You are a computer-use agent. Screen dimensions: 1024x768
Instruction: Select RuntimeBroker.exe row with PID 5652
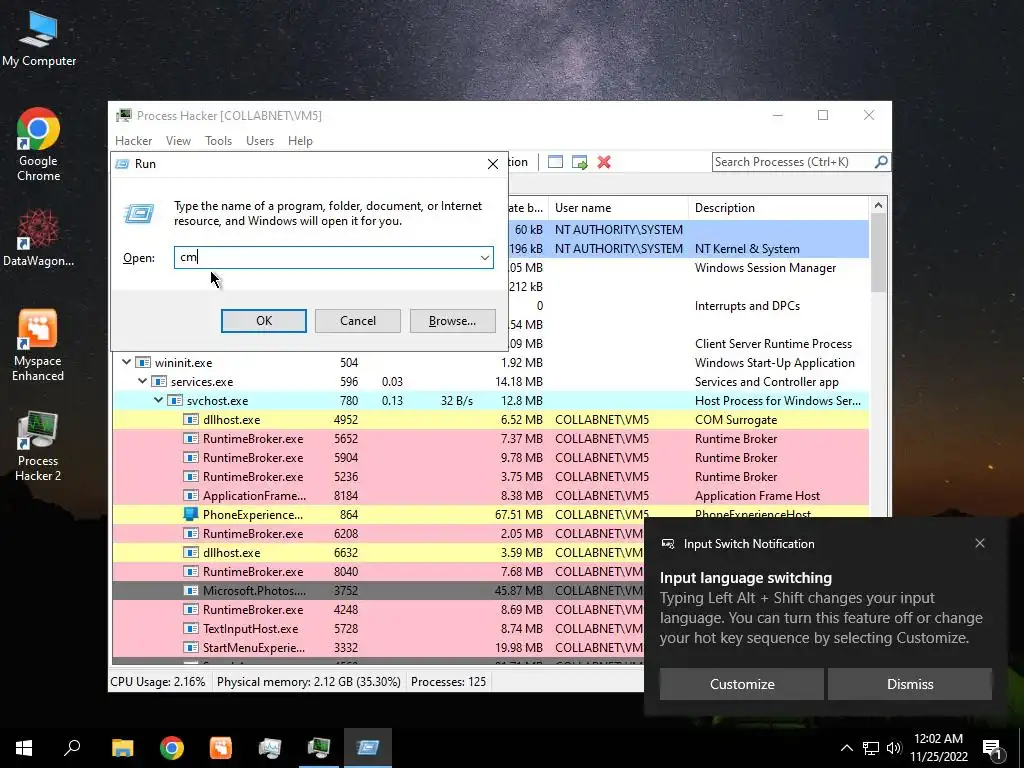click(x=491, y=438)
